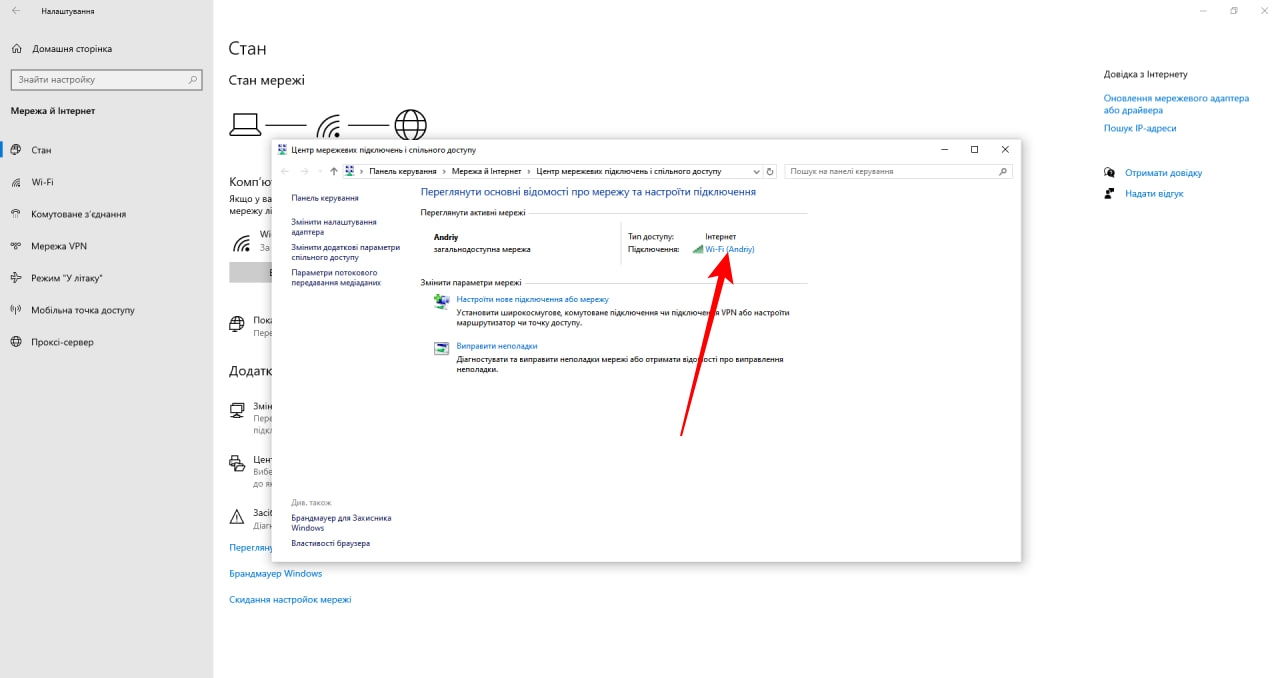Expand the address bar history dropdown

point(756,172)
